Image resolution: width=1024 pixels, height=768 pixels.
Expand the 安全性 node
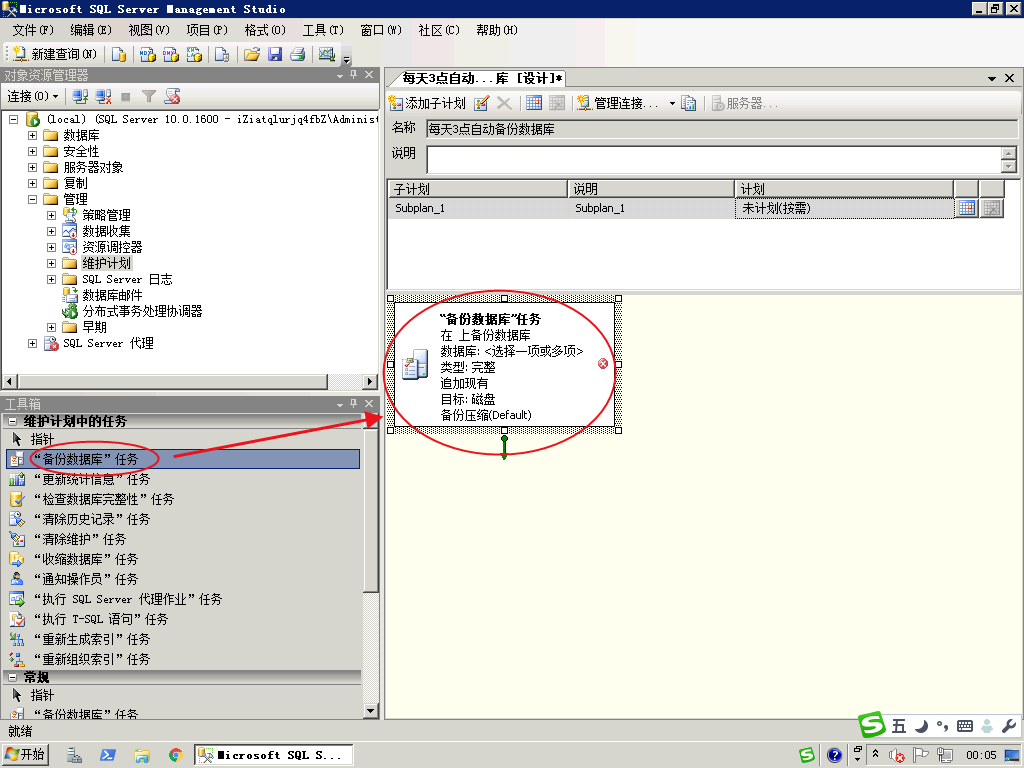32,152
